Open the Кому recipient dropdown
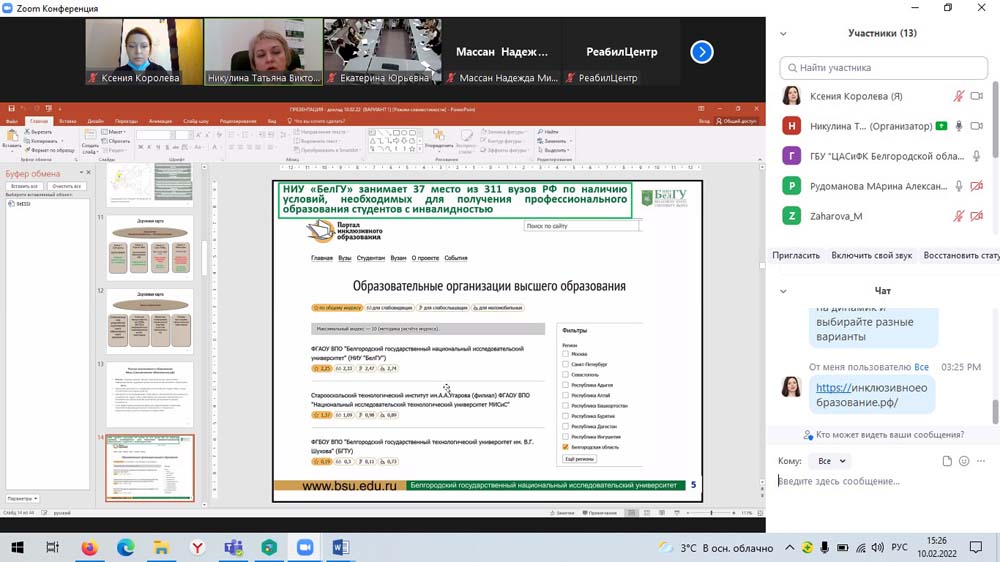This screenshot has width=1000, height=562. coord(829,461)
